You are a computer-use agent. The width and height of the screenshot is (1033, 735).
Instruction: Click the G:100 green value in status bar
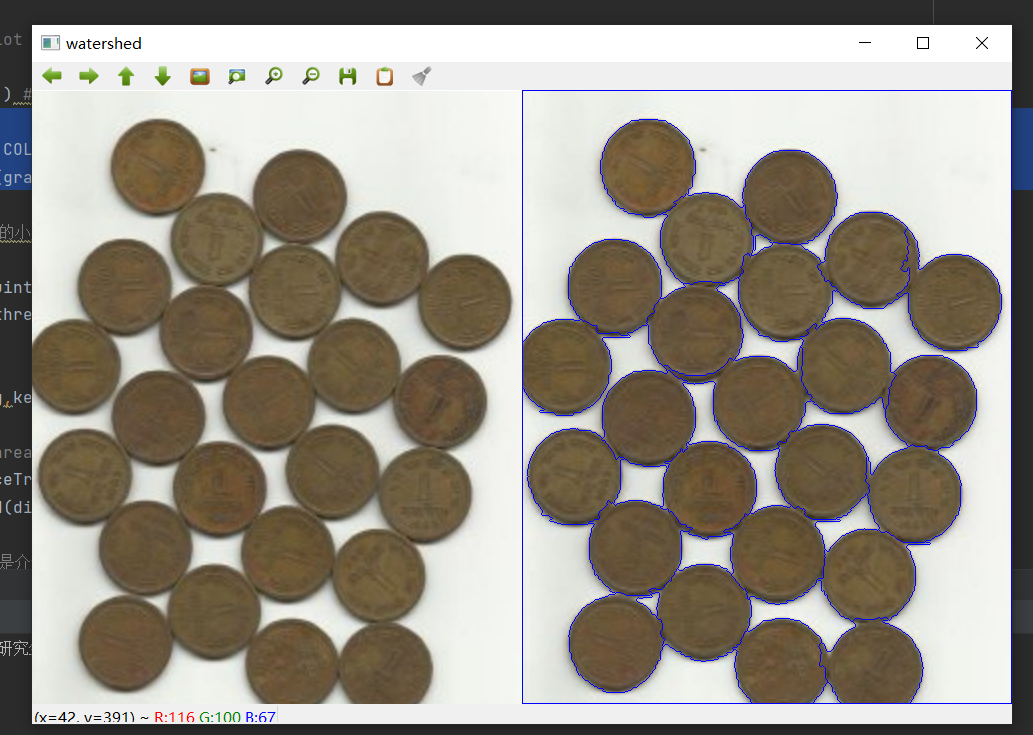(219, 717)
